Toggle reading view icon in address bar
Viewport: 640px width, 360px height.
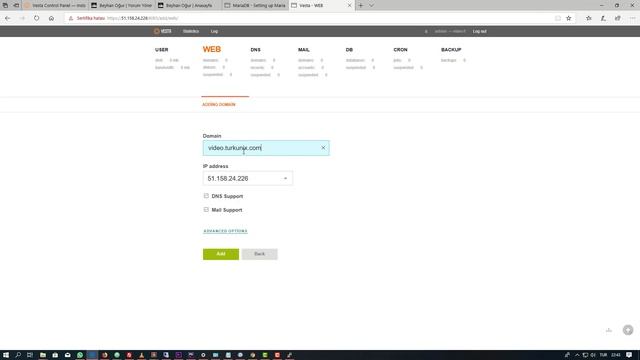click(558, 18)
